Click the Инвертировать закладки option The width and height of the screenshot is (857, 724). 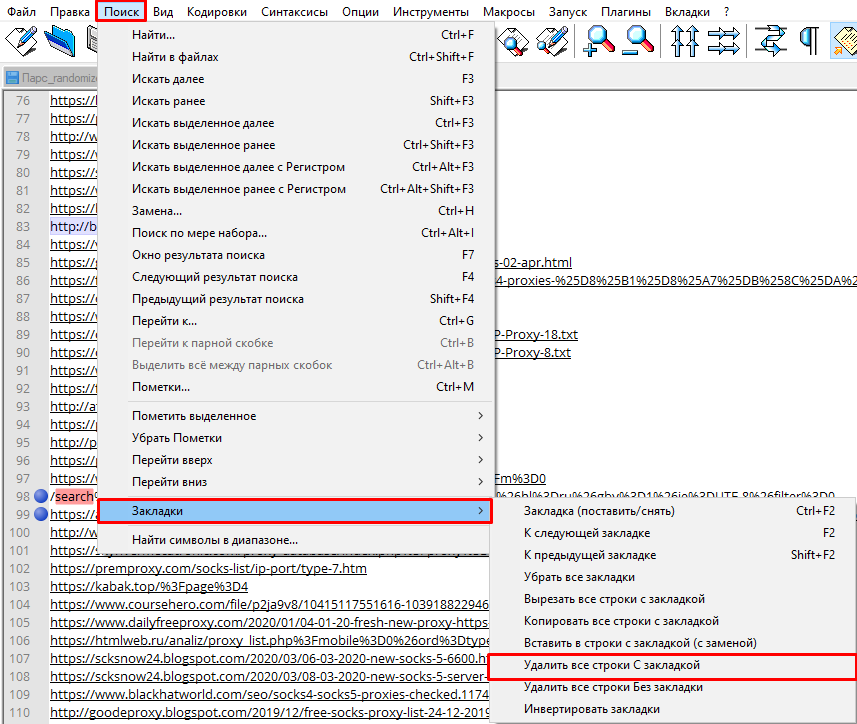tap(592, 709)
